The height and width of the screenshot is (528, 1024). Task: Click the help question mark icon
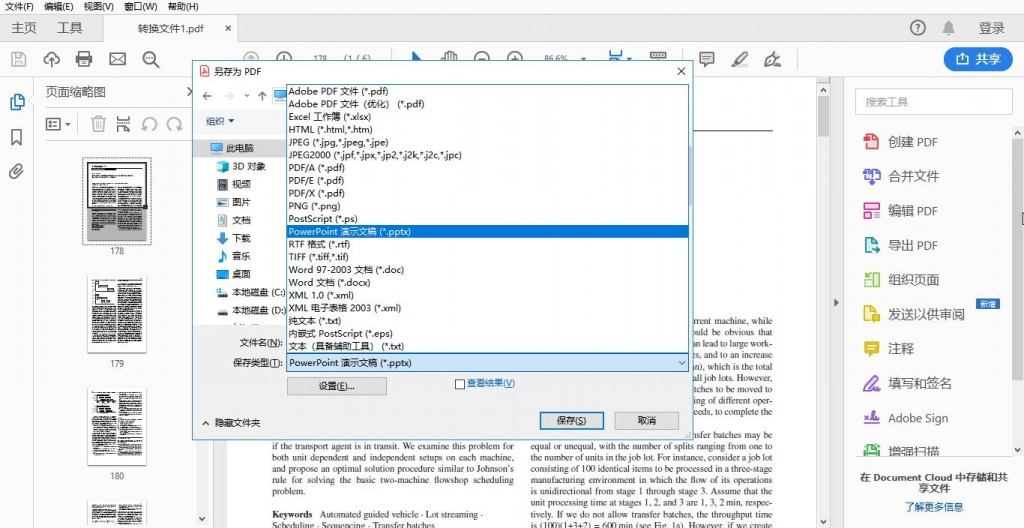click(918, 27)
